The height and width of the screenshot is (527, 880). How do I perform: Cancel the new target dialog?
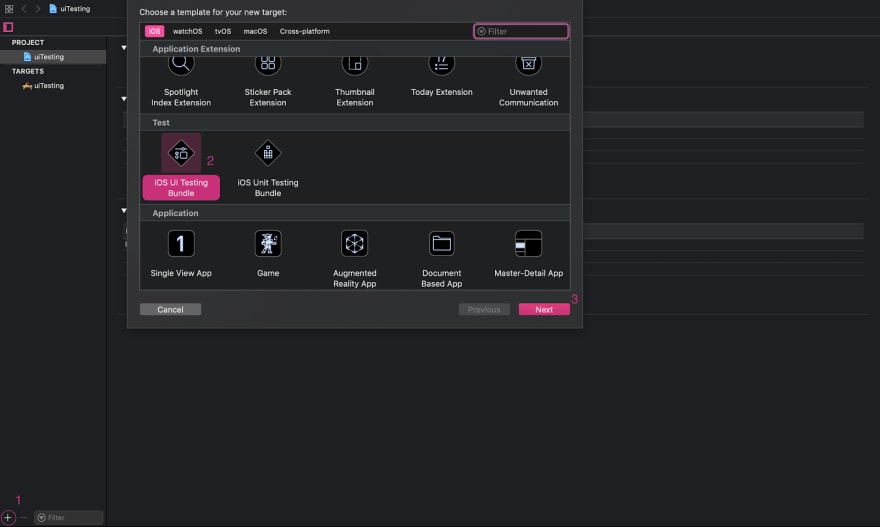(x=170, y=309)
